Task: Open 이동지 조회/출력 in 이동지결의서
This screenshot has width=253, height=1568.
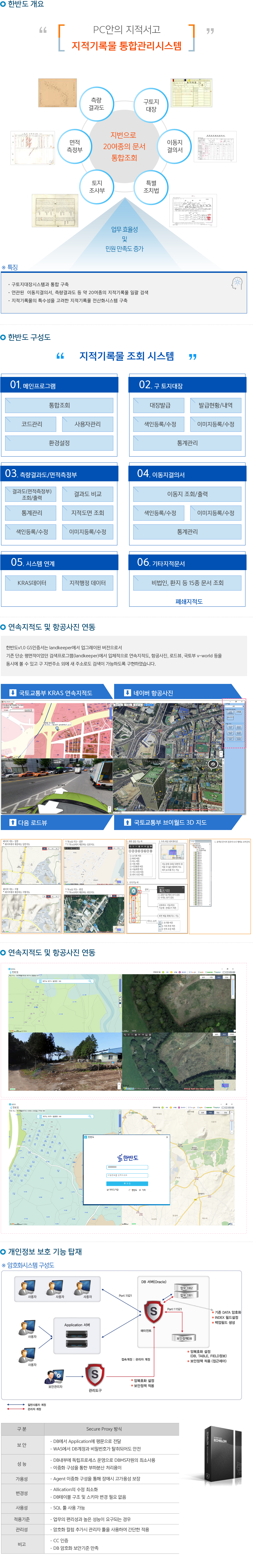Action: pyautogui.click(x=187, y=494)
